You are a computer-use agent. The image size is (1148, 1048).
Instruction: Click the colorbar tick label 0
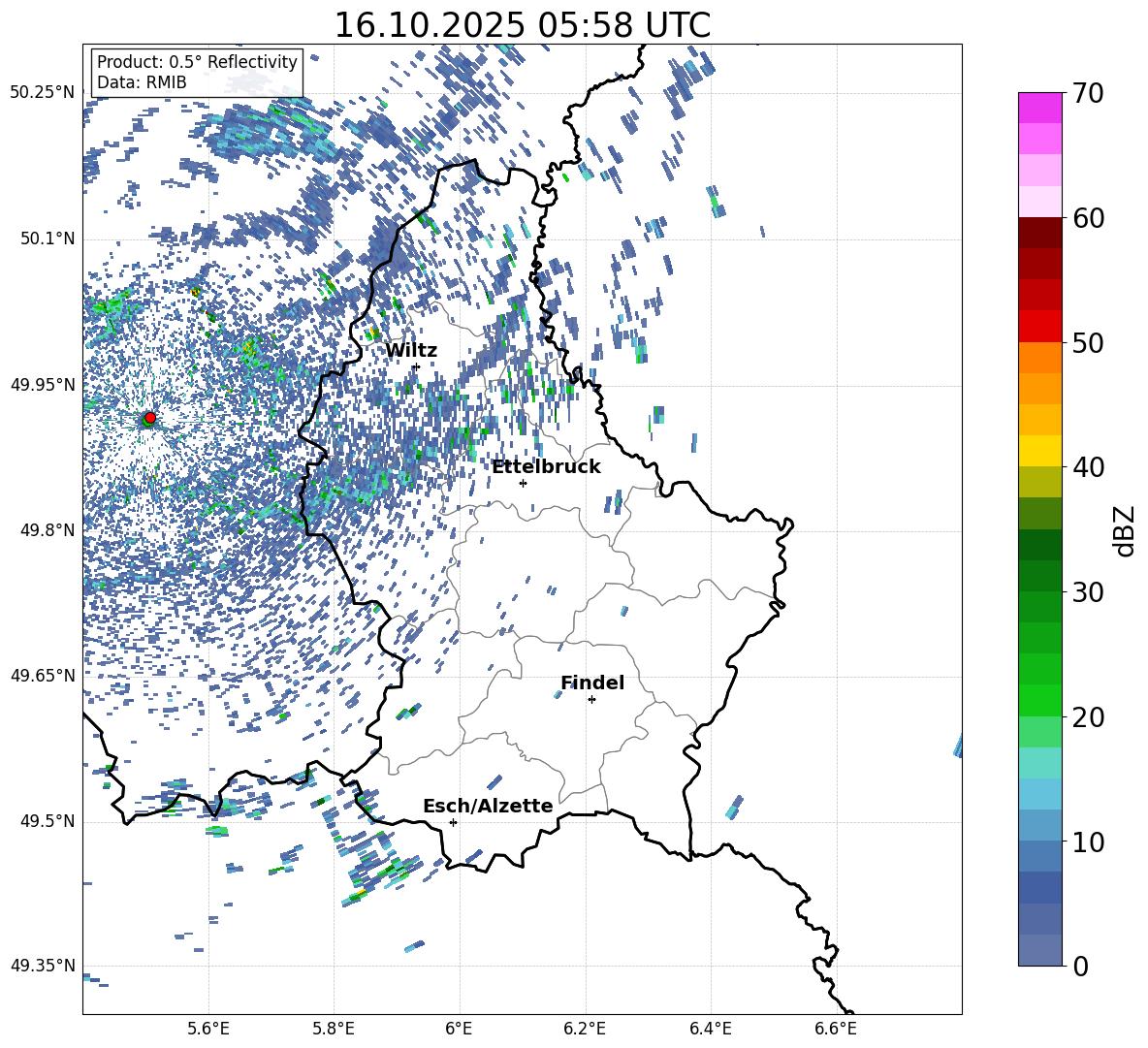point(1080,967)
